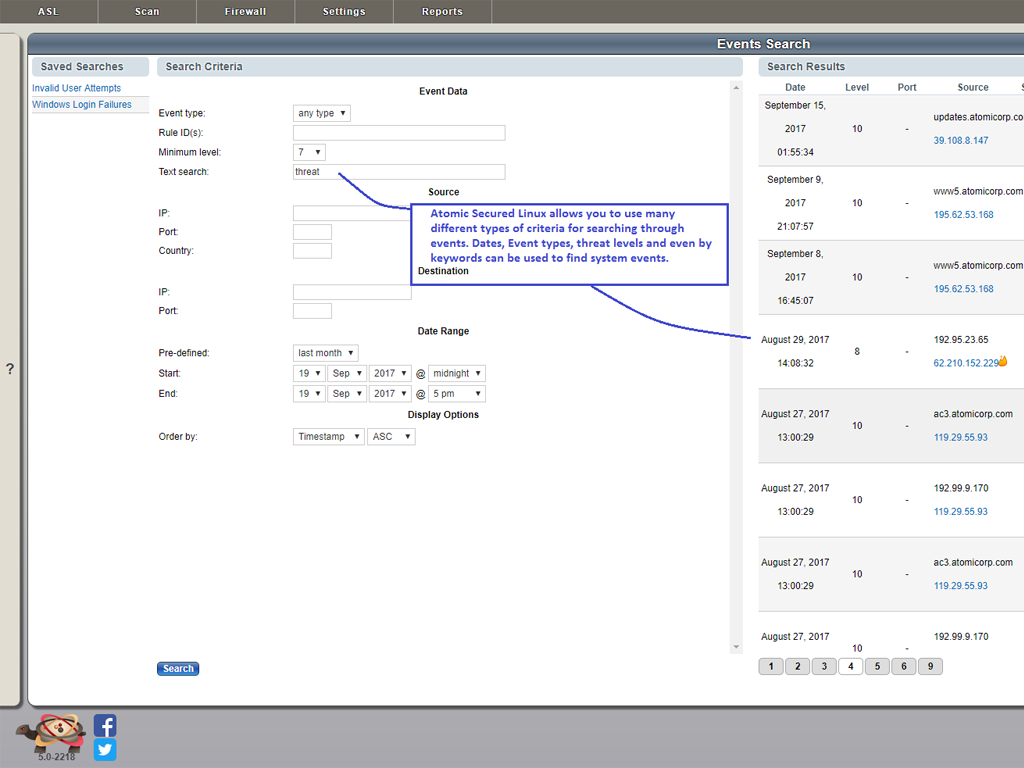Image resolution: width=1024 pixels, height=768 pixels.
Task: Open the Pre-defined date range dropdown
Action: (325, 353)
